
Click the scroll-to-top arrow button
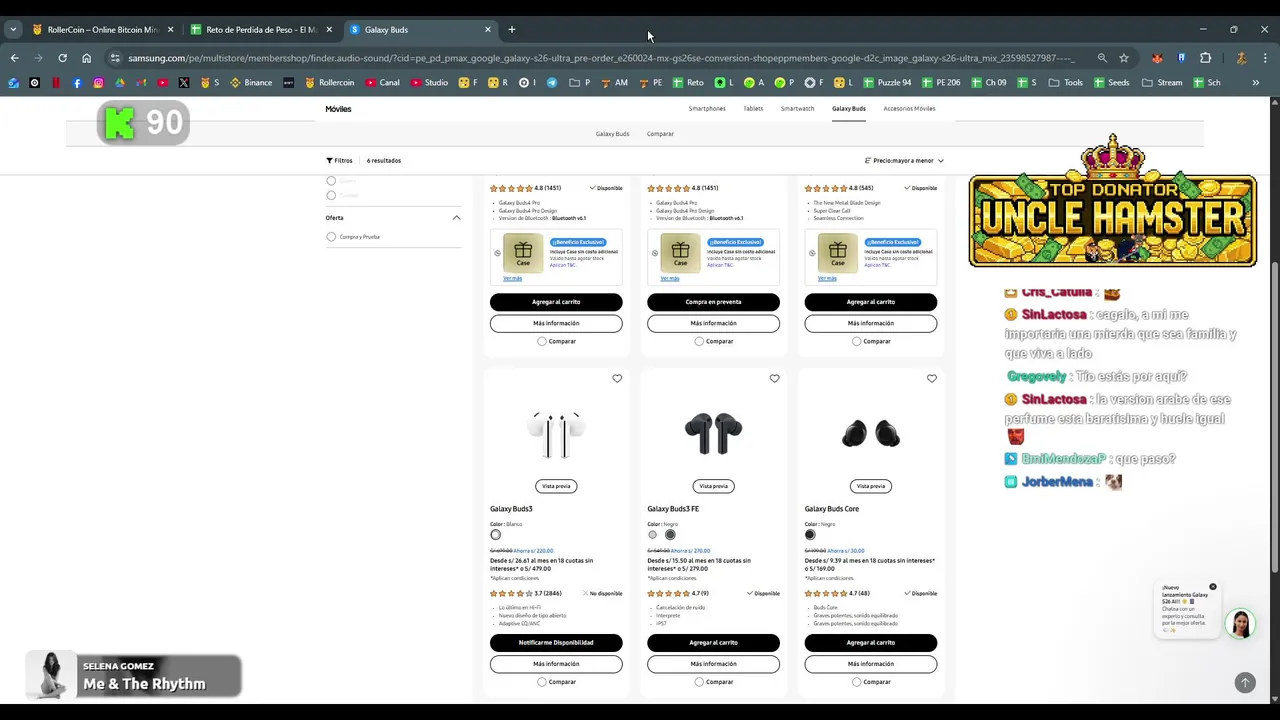1245,682
